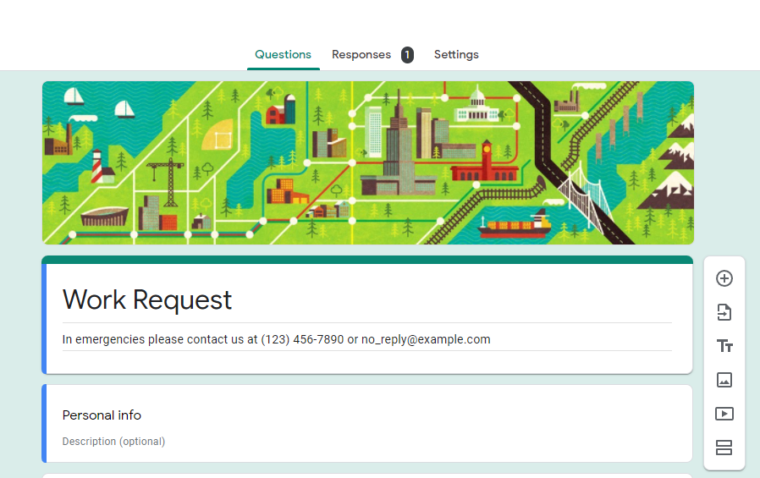The width and height of the screenshot is (760, 478).
Task: Click the Work Request form title
Action: tap(147, 300)
